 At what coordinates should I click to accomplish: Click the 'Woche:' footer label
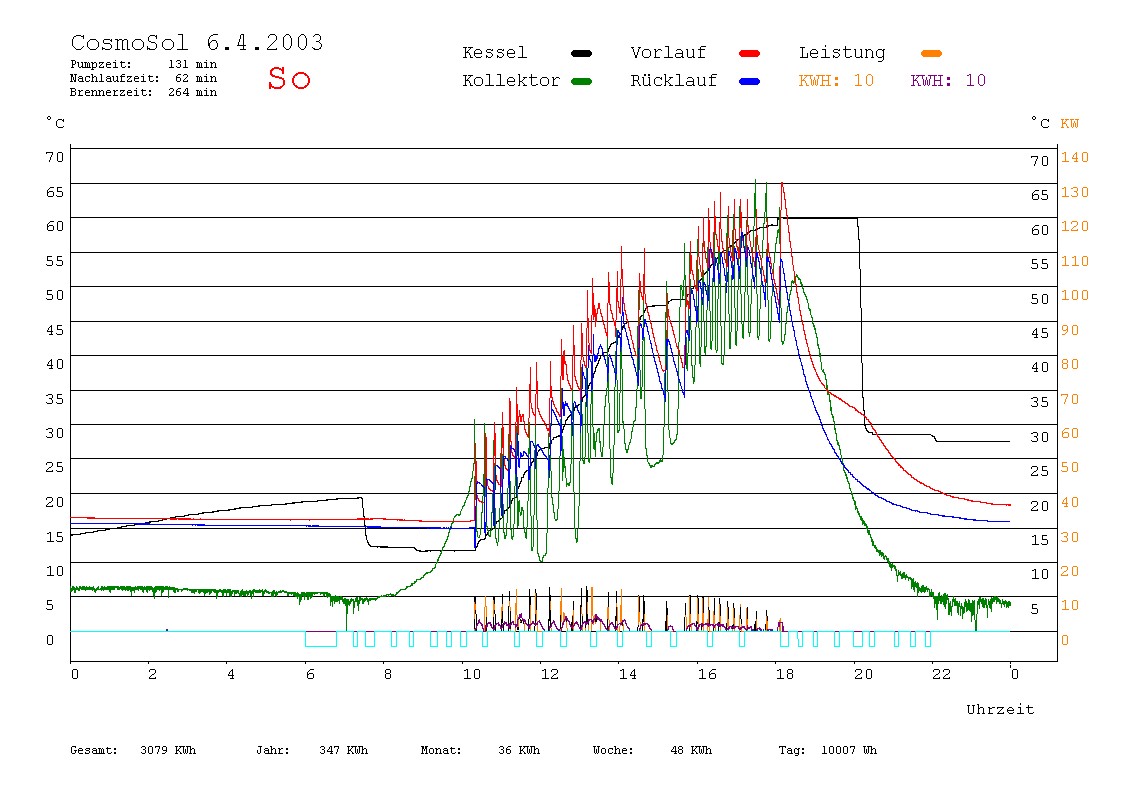tap(613, 750)
